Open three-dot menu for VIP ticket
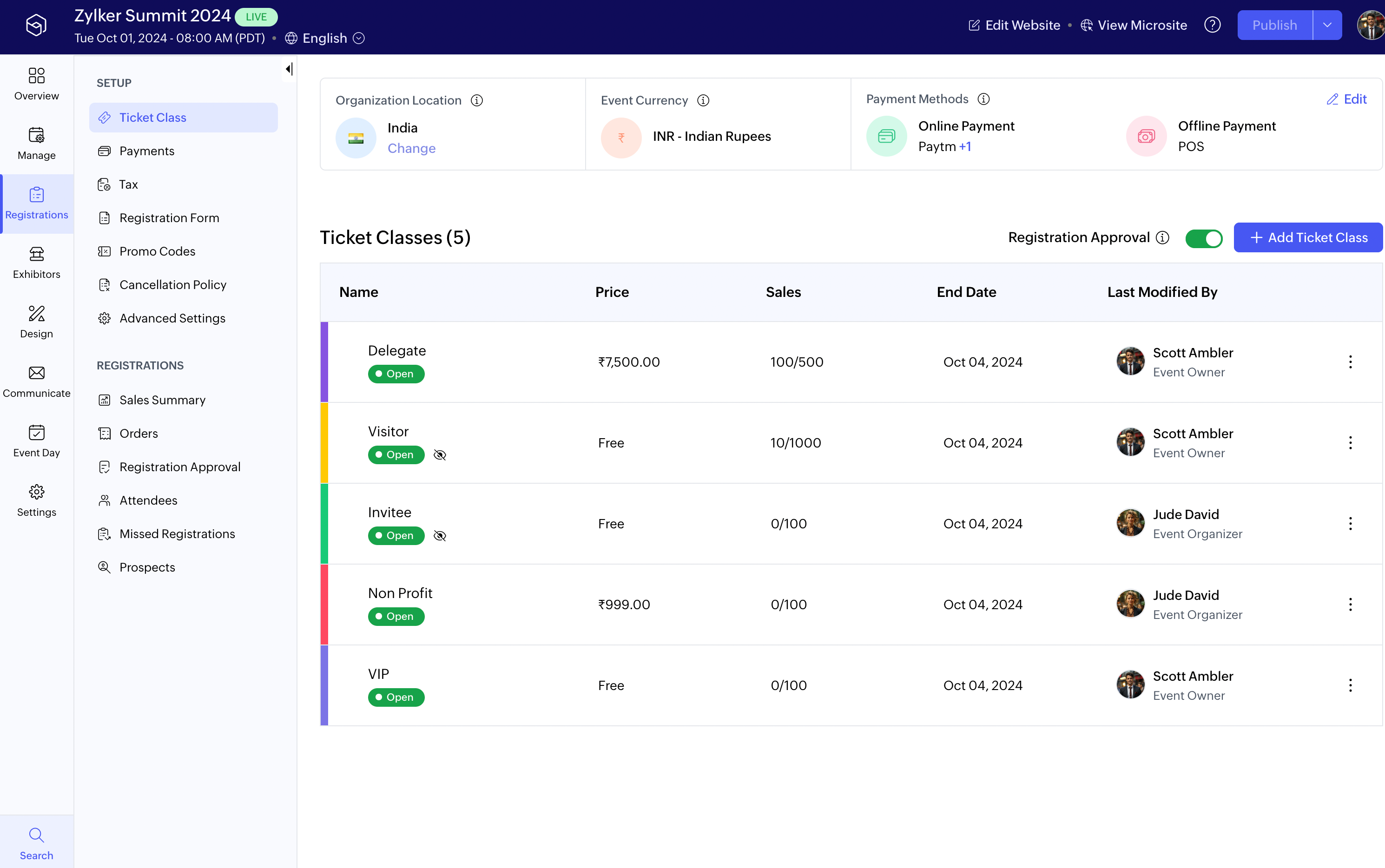Image resolution: width=1385 pixels, height=868 pixels. pyautogui.click(x=1350, y=685)
